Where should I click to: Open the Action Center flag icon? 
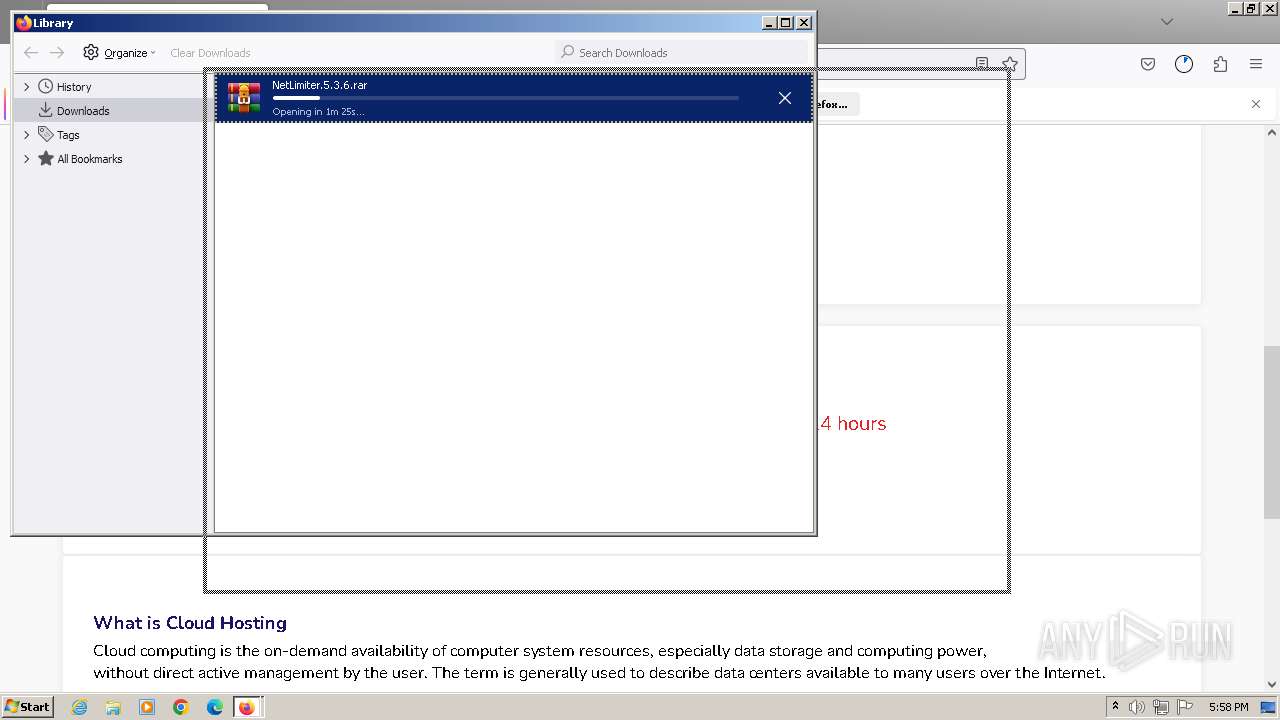tap(1186, 707)
